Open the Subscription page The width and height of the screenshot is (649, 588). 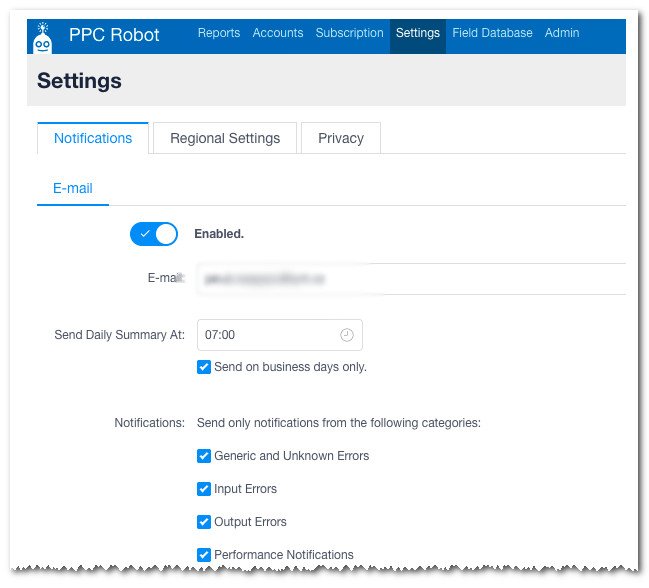pos(349,33)
